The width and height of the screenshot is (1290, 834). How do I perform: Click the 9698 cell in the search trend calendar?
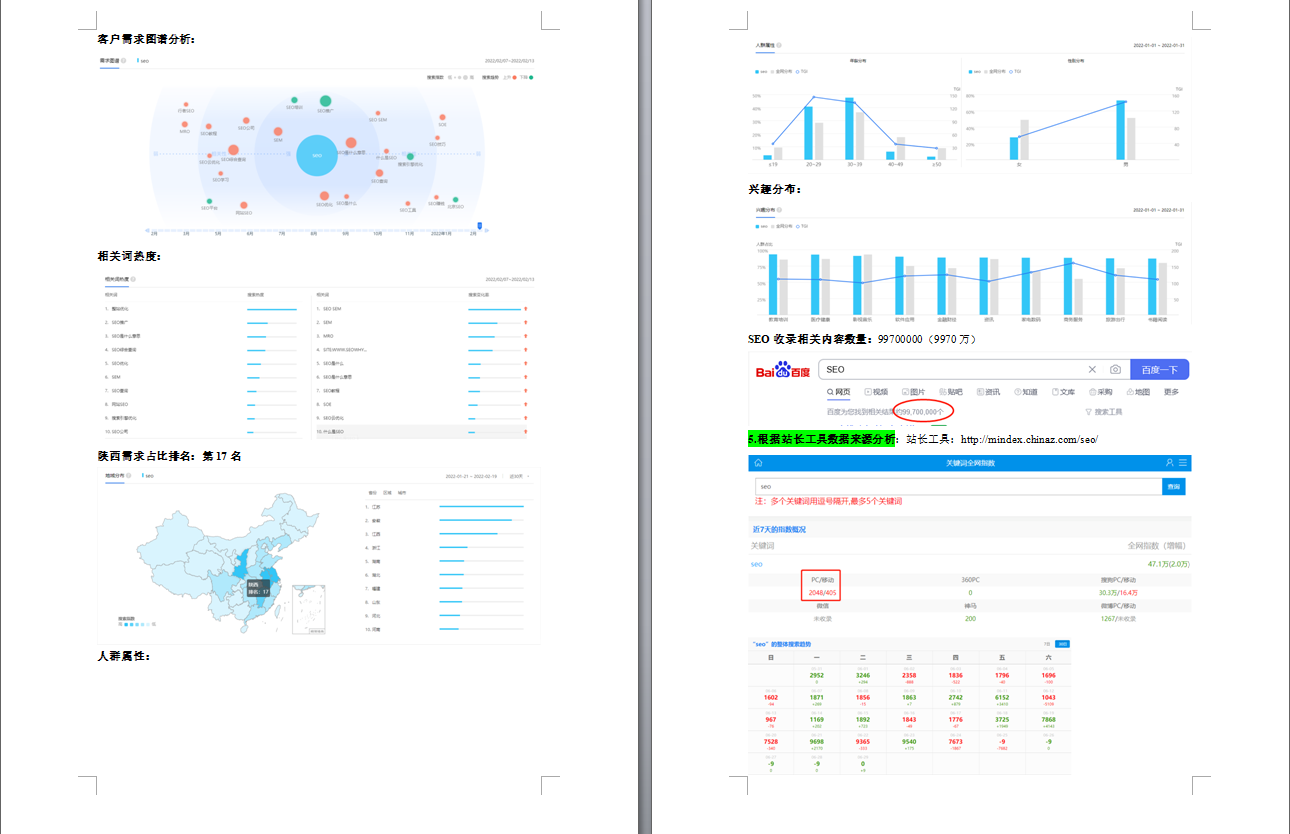817,743
